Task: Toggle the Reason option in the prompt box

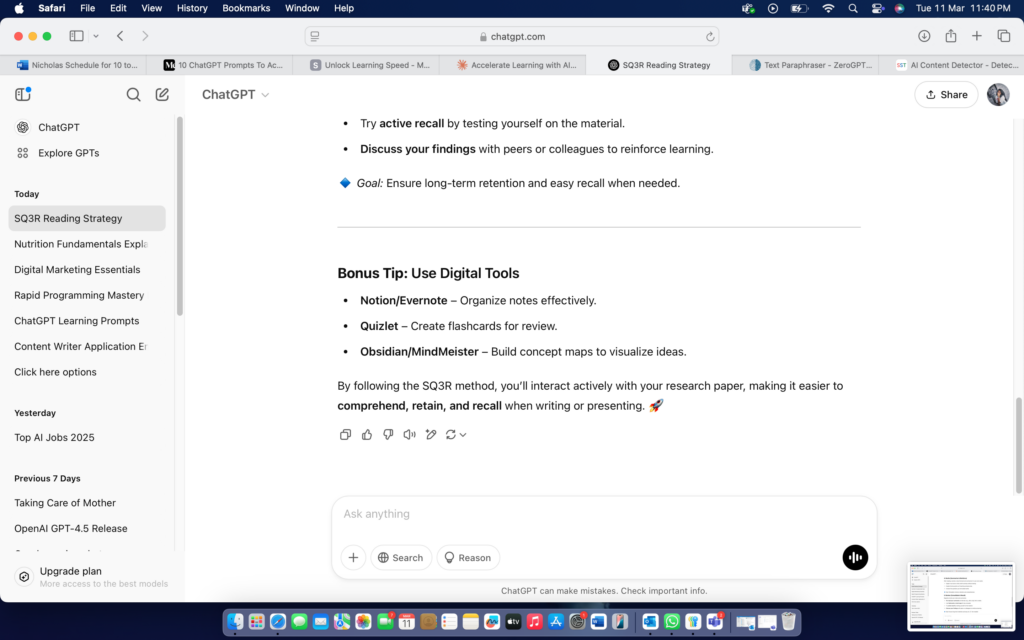Action: [x=468, y=558]
